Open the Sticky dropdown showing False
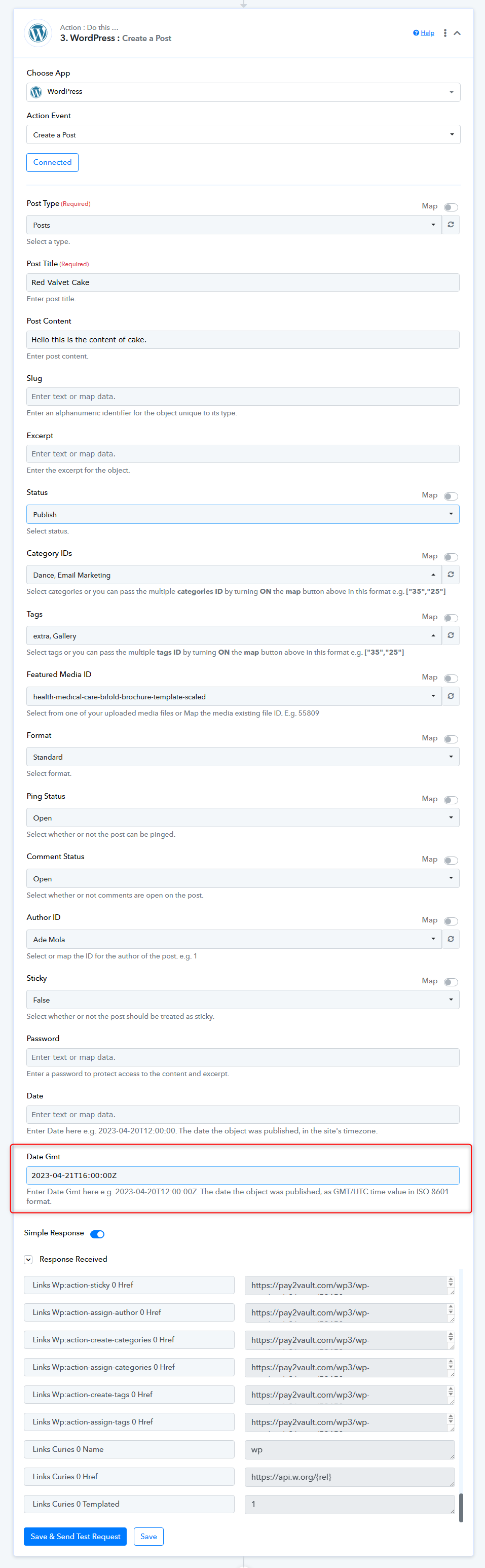 (x=243, y=1000)
